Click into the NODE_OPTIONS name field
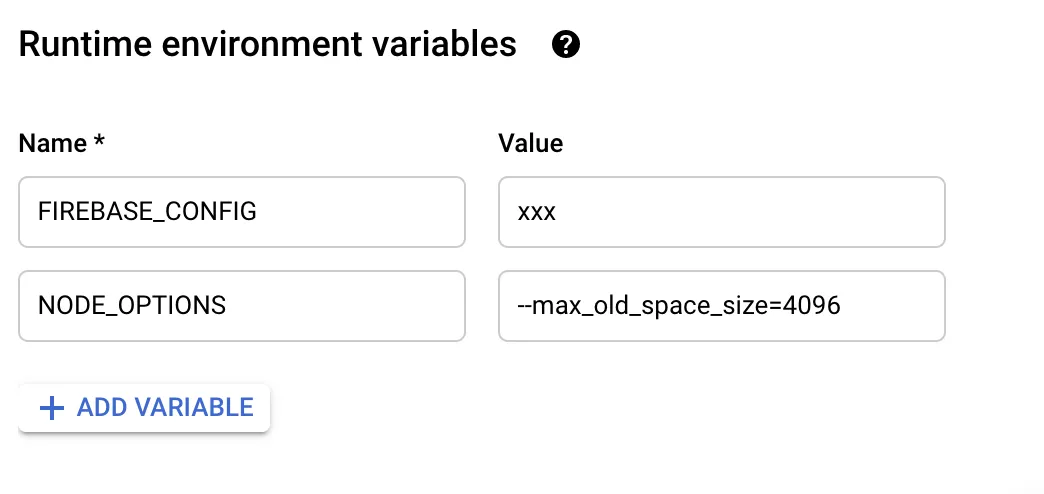This screenshot has width=1044, height=494. coord(241,305)
